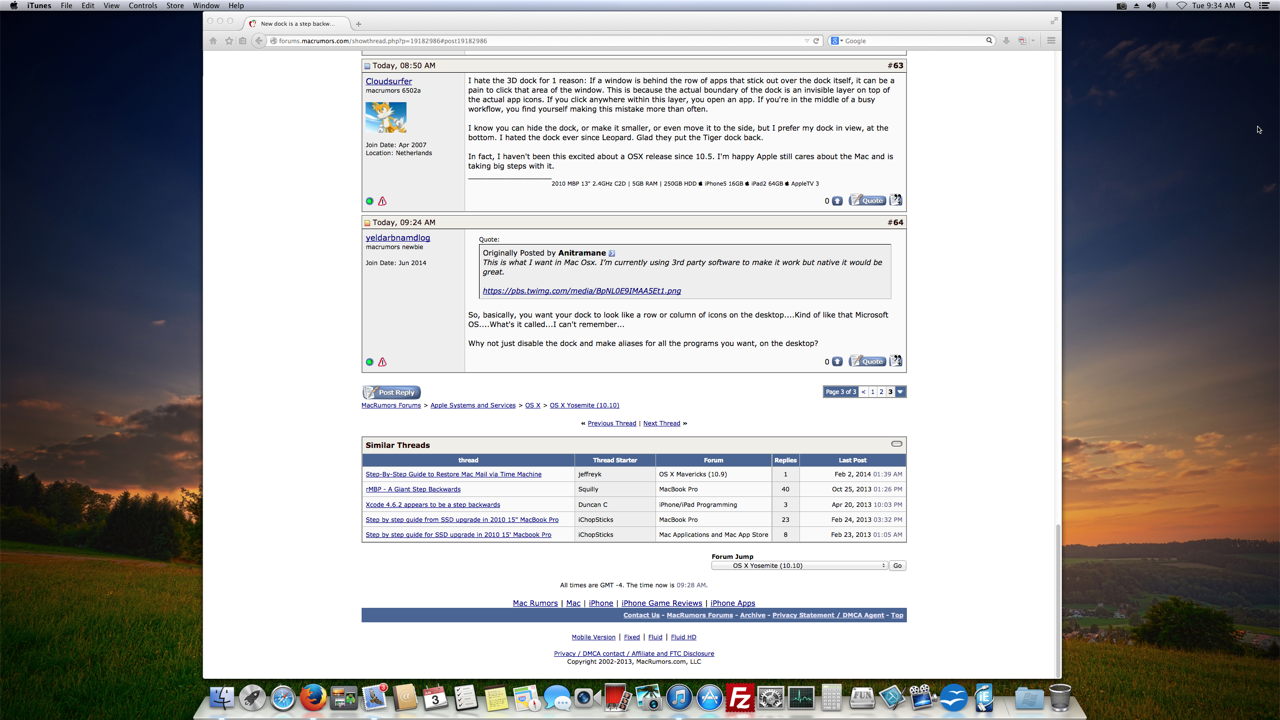
Task: Go back with Firefox back arrow
Action: click(259, 41)
